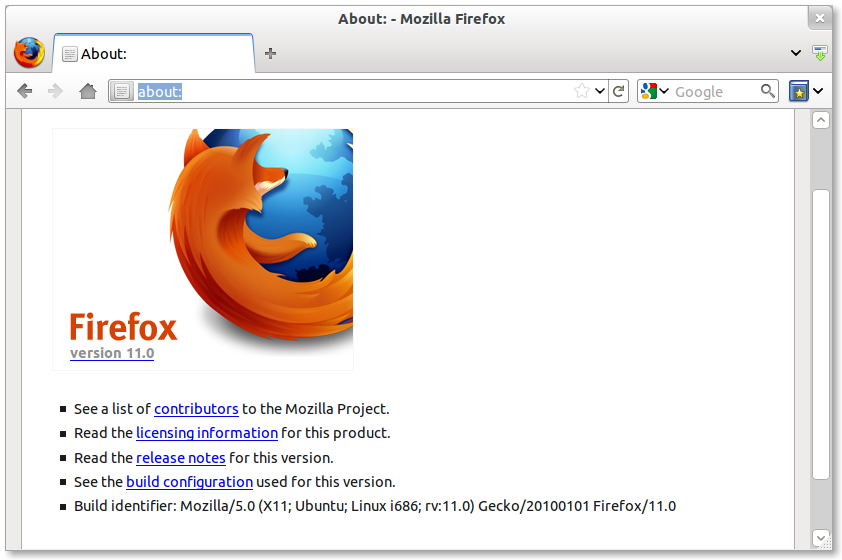
Task: Open the release notes link
Action: coord(180,458)
